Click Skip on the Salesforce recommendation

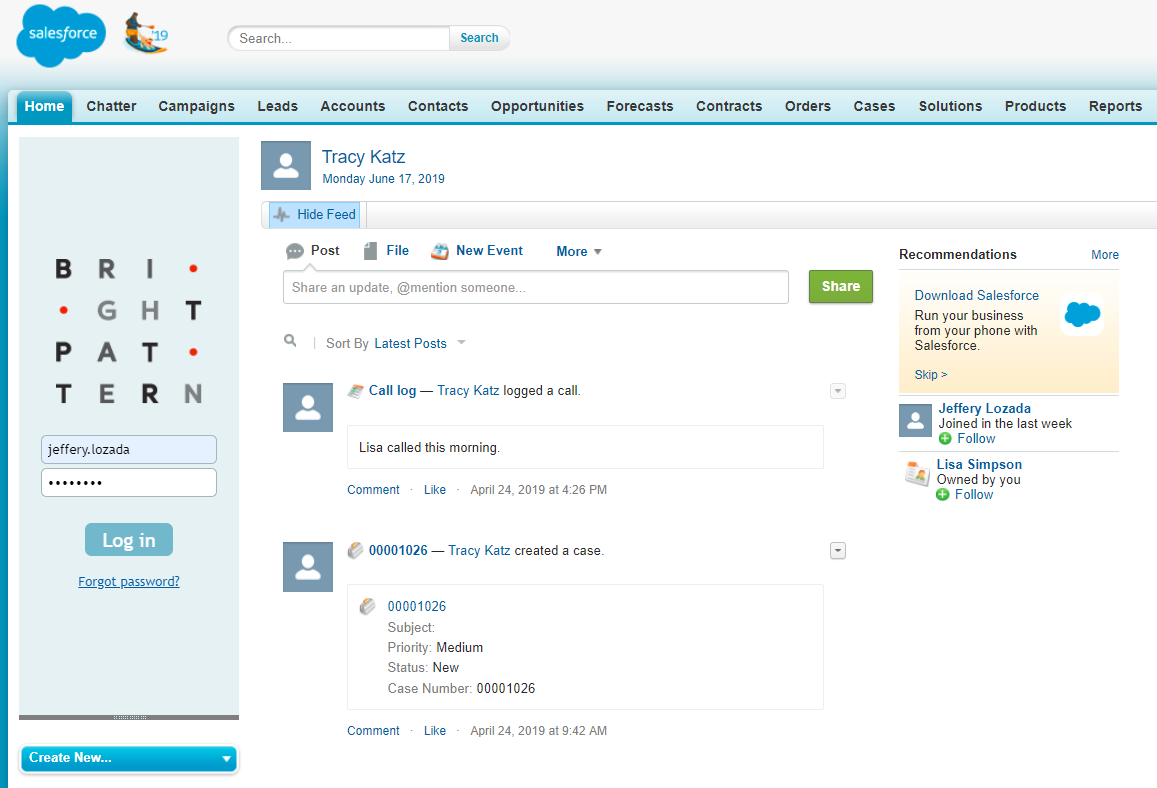click(x=930, y=375)
